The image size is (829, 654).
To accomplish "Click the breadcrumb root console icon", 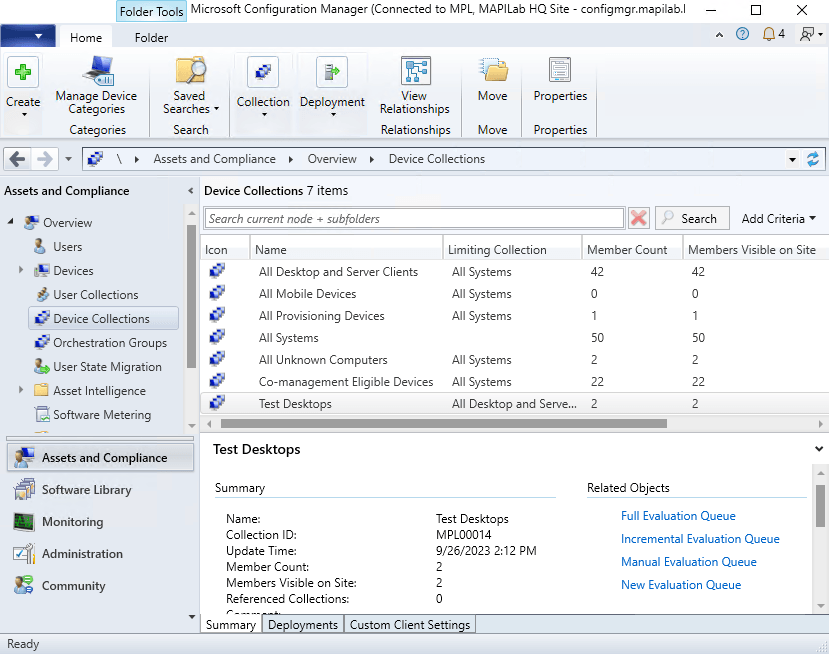I will (96, 159).
